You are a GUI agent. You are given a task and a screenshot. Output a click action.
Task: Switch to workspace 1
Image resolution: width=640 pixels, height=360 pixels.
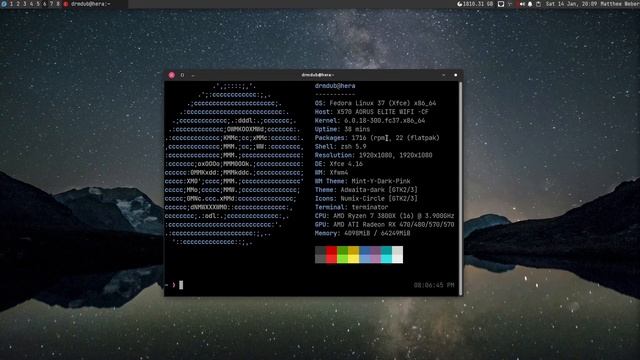11,4
